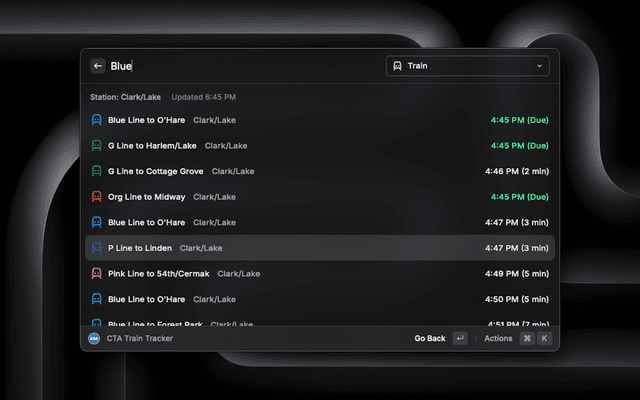Click the Enter key shortcut badge
Viewport: 640px width, 400px height.
[x=460, y=339]
